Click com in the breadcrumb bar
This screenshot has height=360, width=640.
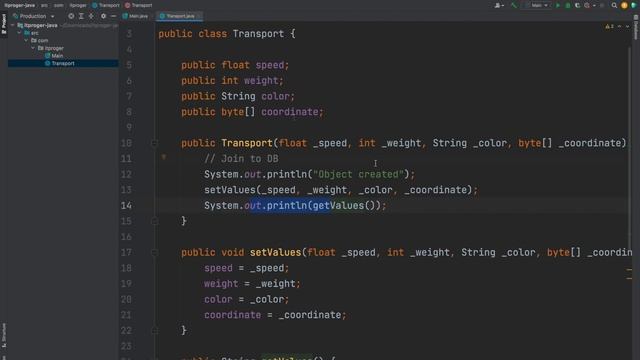pos(59,5)
